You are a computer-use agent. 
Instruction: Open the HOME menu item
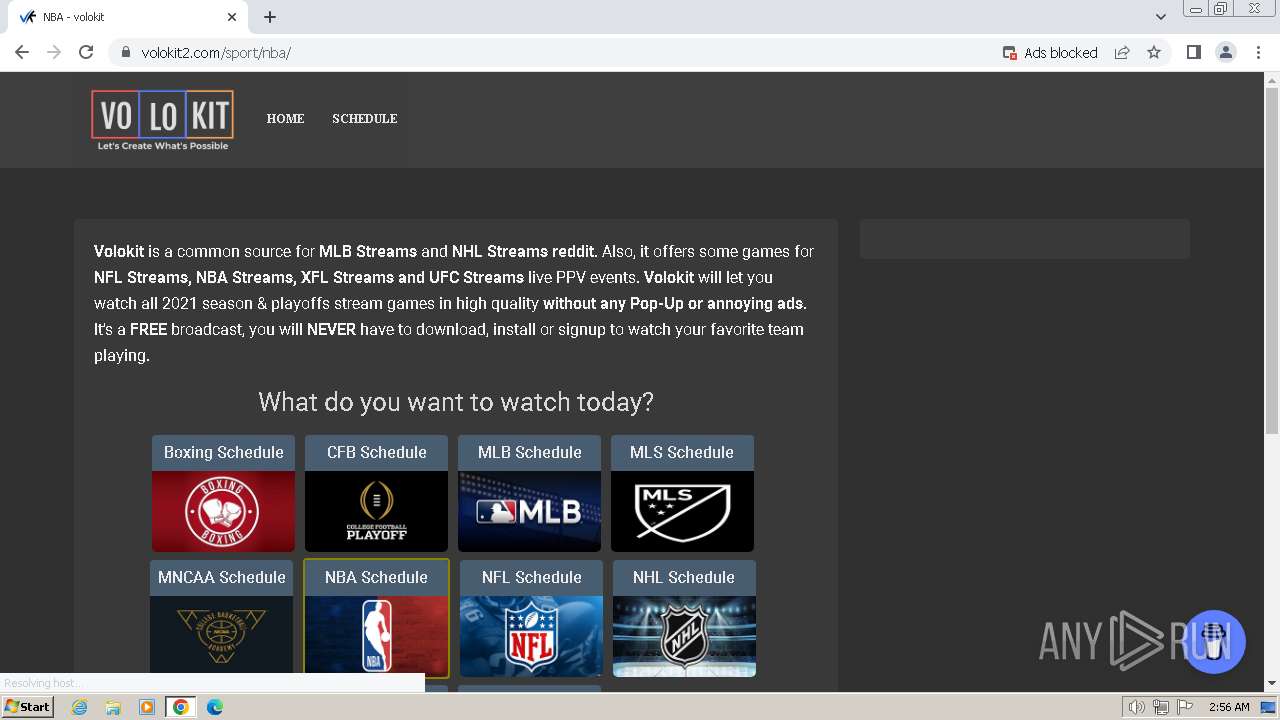tap(285, 118)
